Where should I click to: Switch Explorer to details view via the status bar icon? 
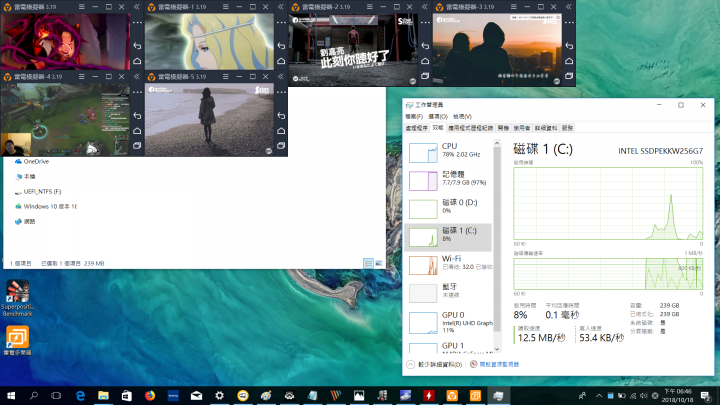[368, 263]
